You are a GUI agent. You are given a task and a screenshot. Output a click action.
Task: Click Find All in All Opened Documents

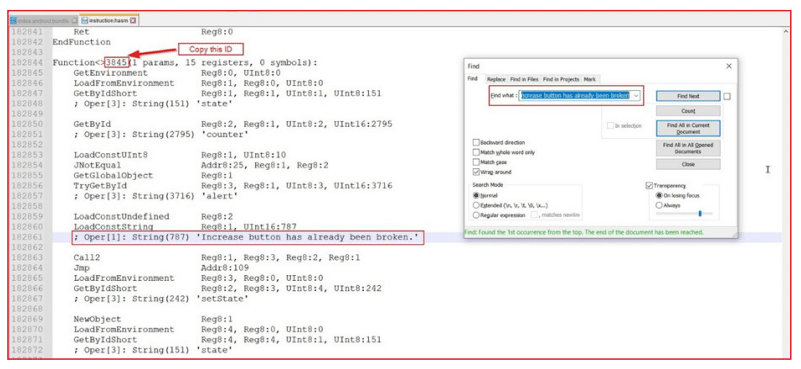[x=688, y=148]
